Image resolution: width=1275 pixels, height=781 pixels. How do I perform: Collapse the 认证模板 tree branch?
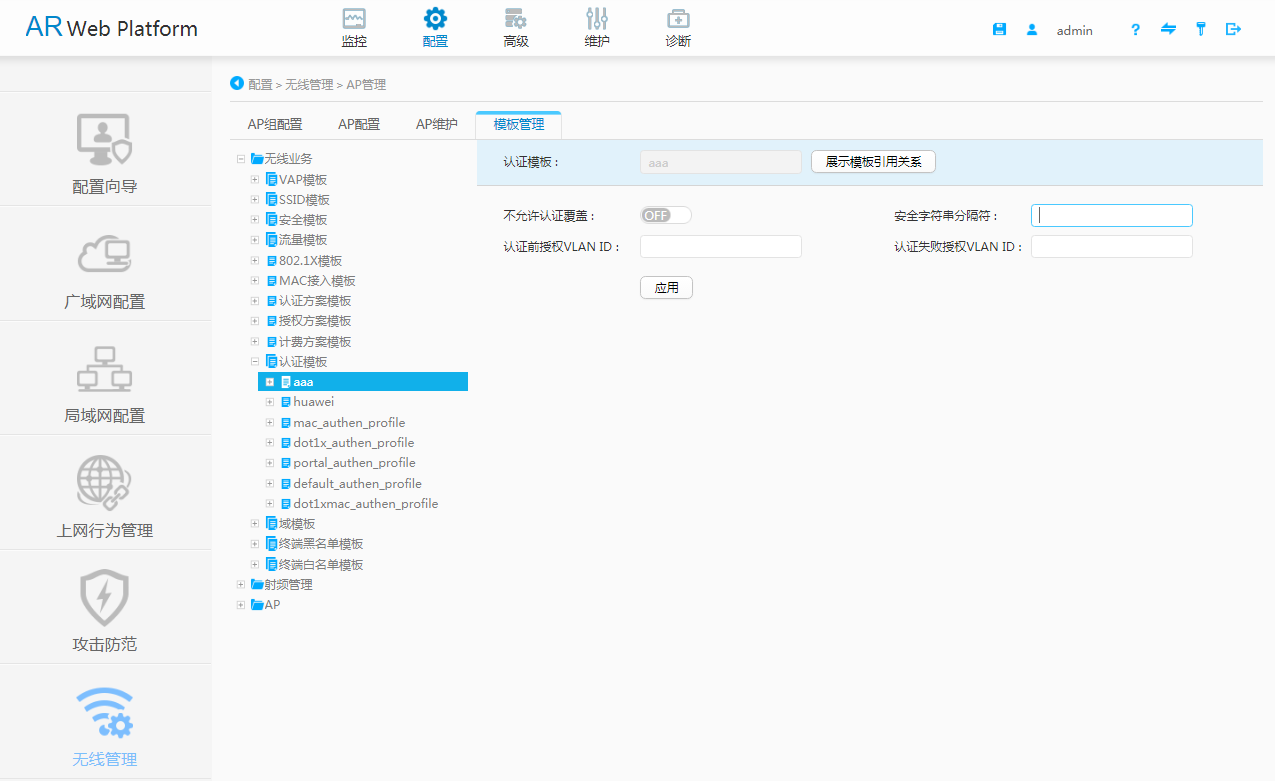click(254, 361)
